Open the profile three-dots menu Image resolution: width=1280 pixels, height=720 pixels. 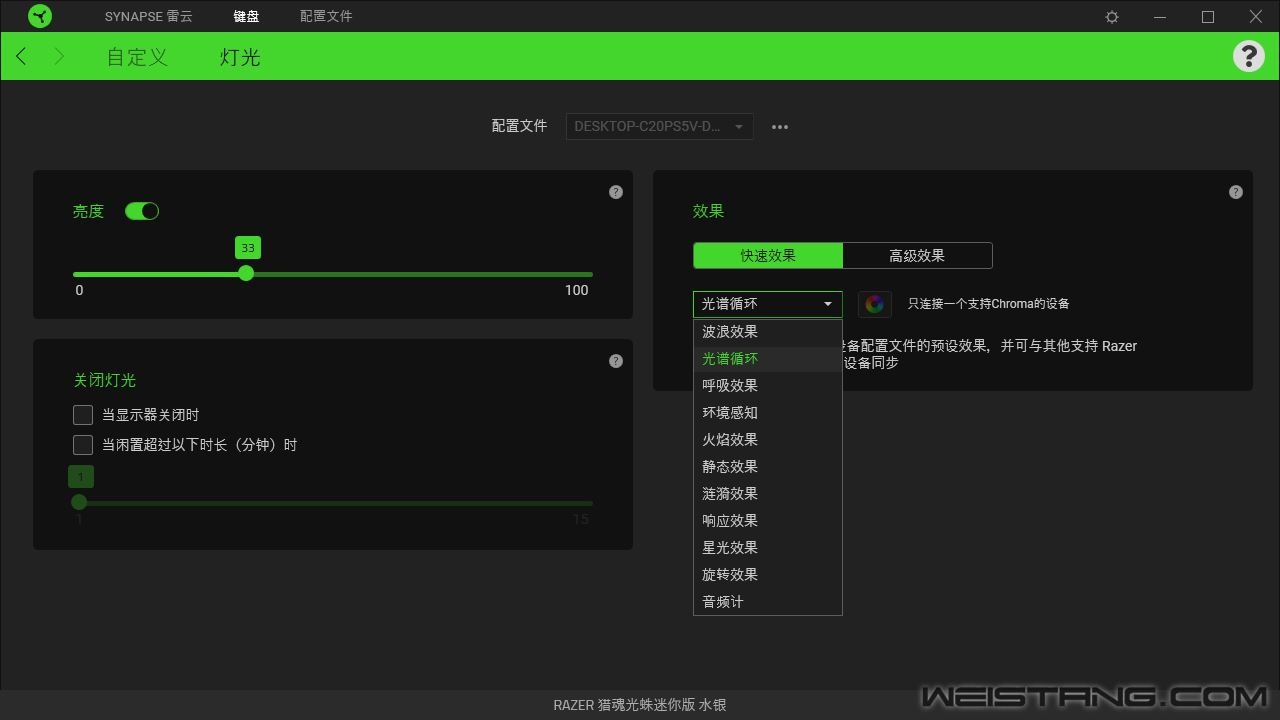point(780,127)
